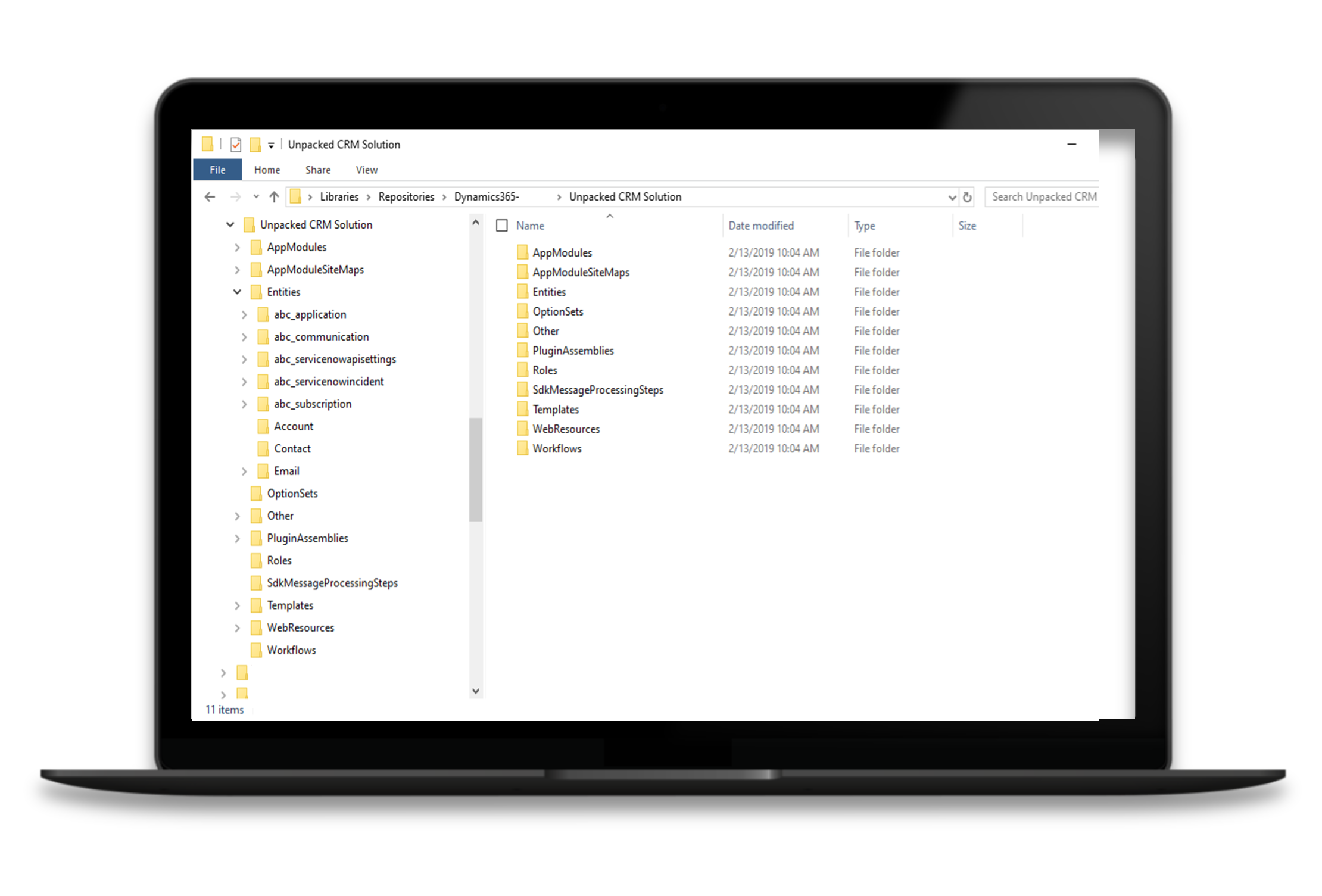Click the Refresh button in address bar
Image resolution: width=1322 pixels, height=896 pixels.
[968, 197]
